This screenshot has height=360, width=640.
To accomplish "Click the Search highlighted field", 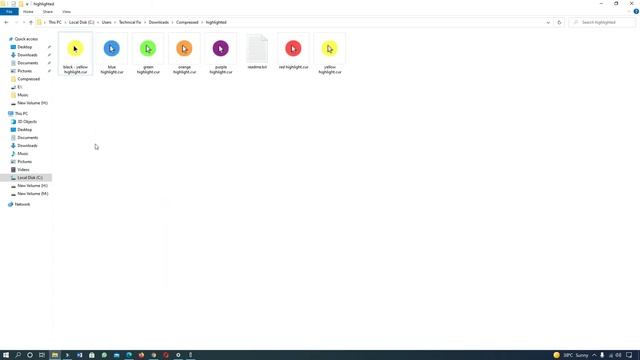I will click(x=602, y=22).
